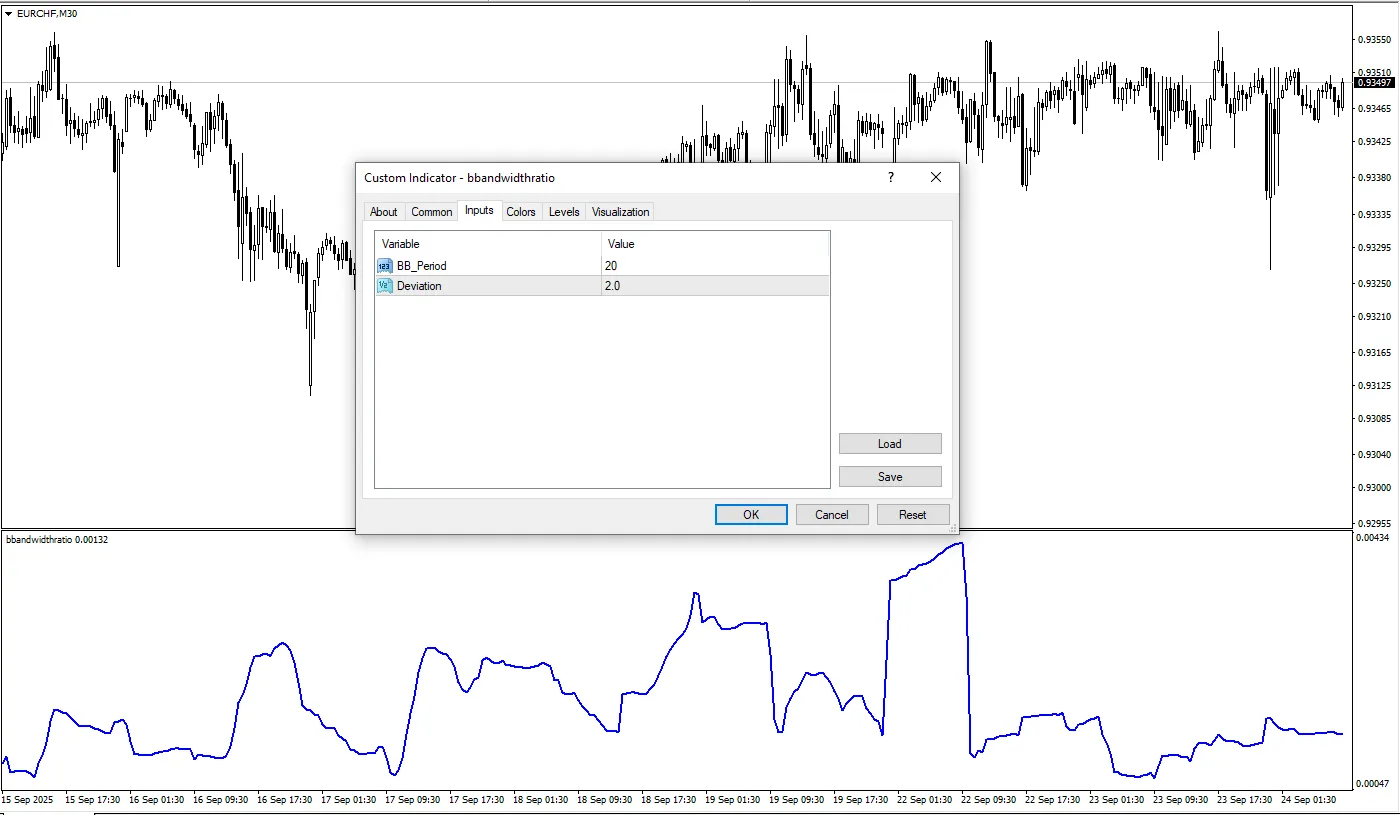
Task: Select the Deviation value 2.0 cell
Action: [715, 286]
